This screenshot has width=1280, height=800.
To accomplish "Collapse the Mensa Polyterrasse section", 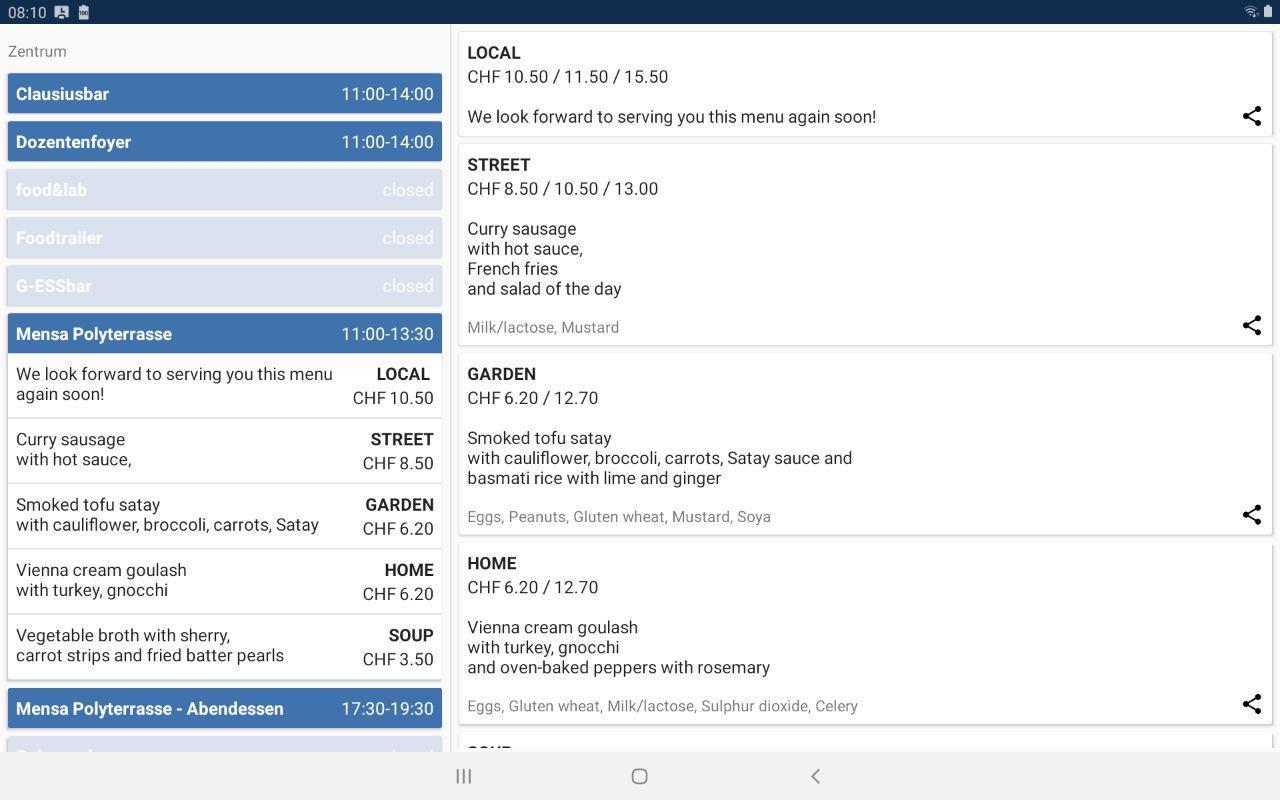I will pyautogui.click(x=224, y=334).
